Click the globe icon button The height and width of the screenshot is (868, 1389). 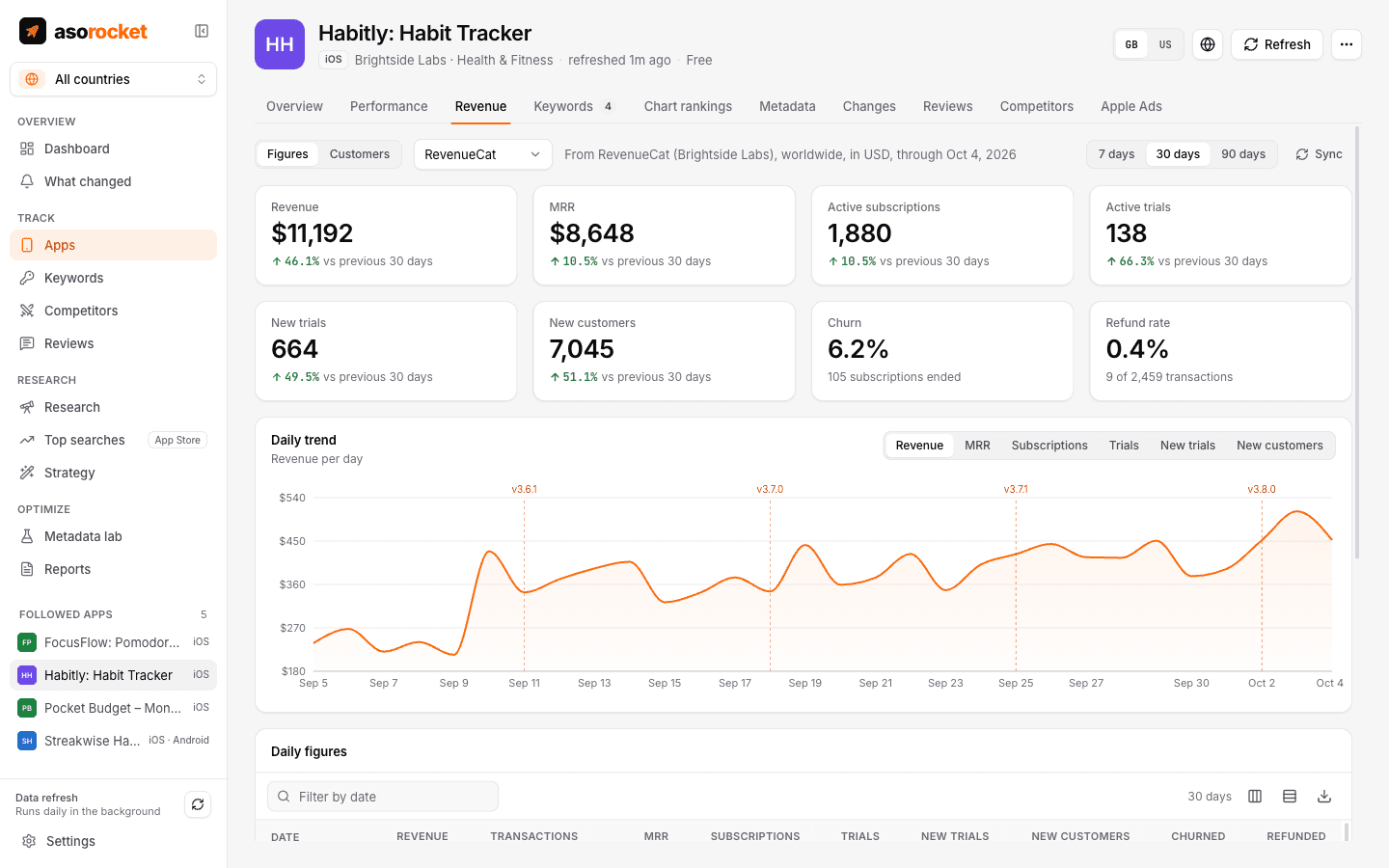click(1208, 44)
